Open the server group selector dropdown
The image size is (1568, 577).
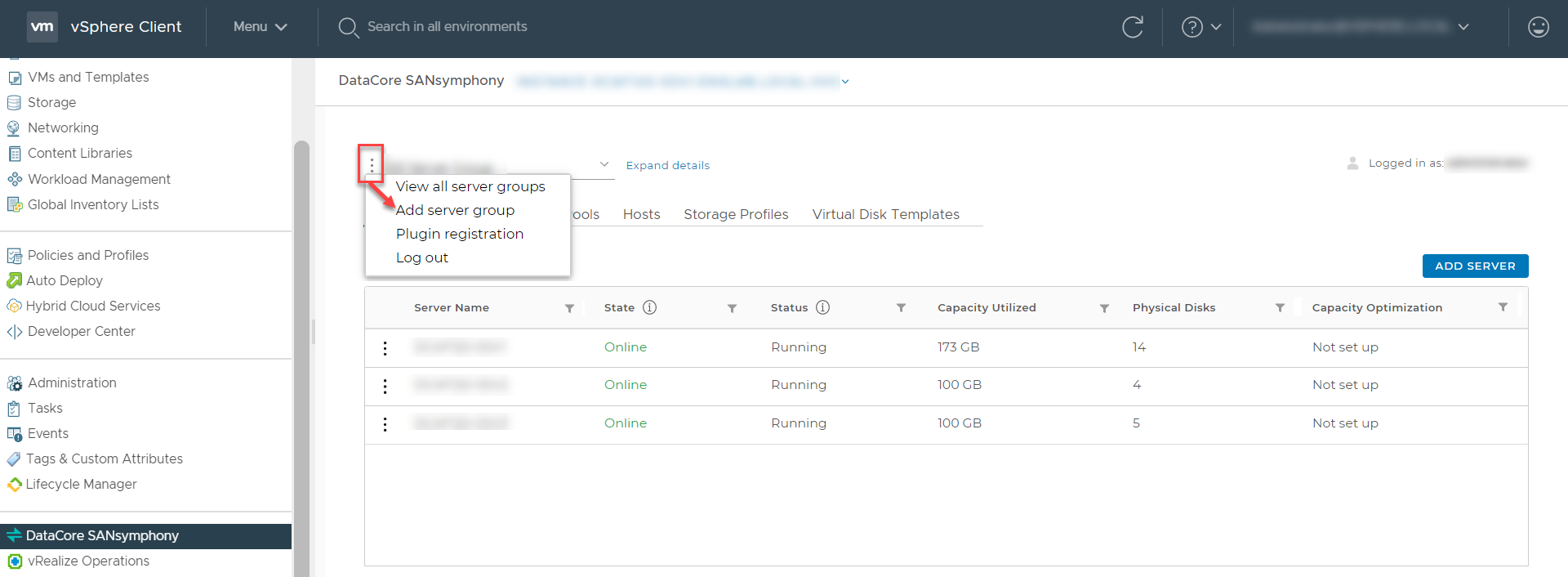pos(604,164)
